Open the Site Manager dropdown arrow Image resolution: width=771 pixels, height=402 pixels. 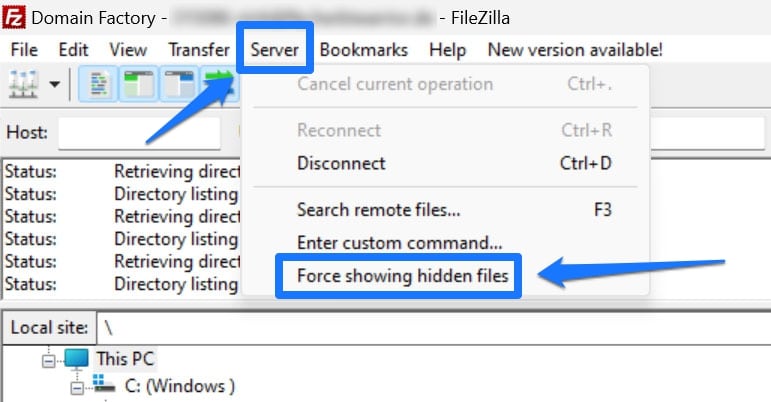[x=53, y=85]
